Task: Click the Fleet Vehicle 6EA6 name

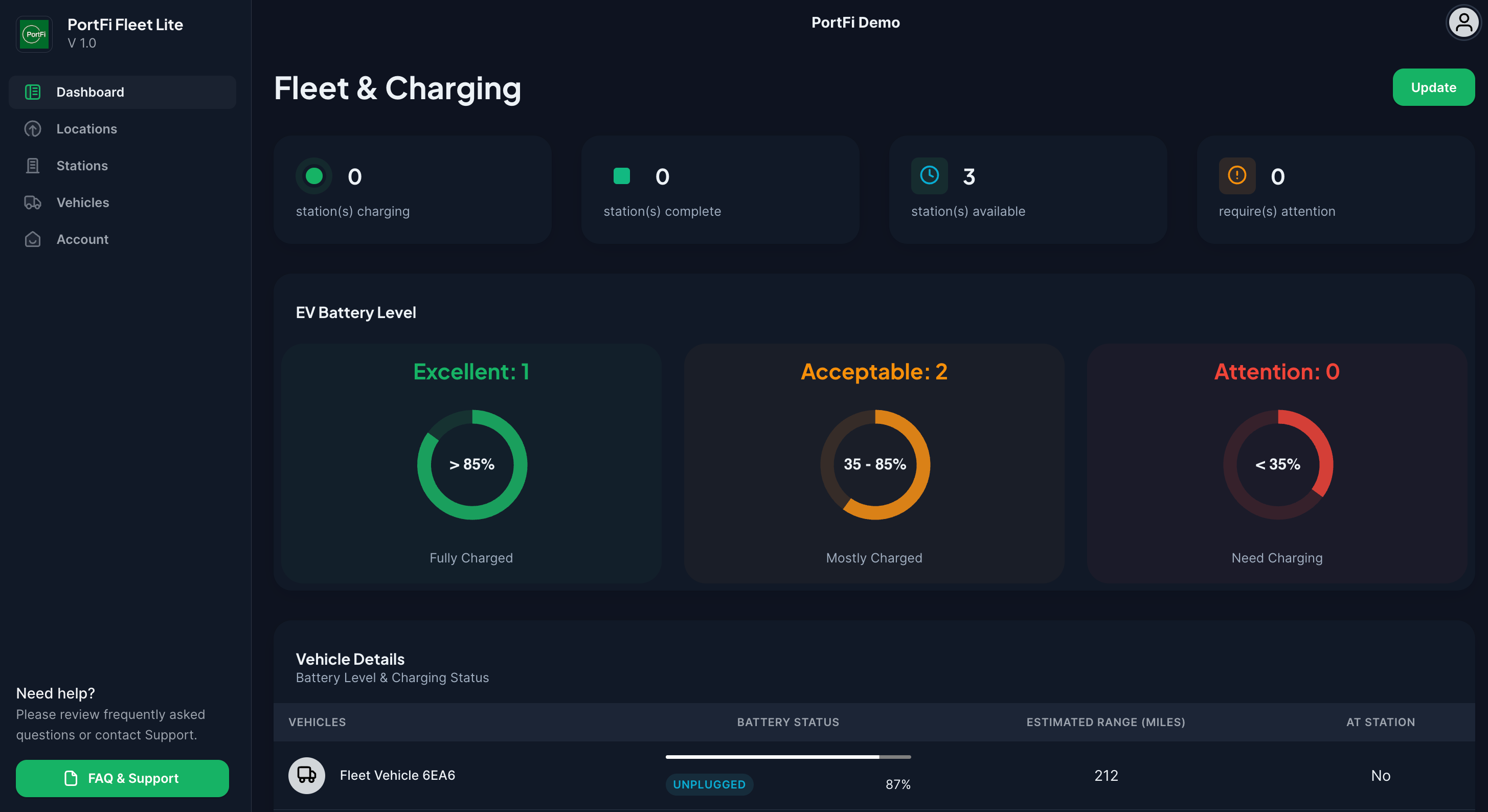Action: (397, 775)
